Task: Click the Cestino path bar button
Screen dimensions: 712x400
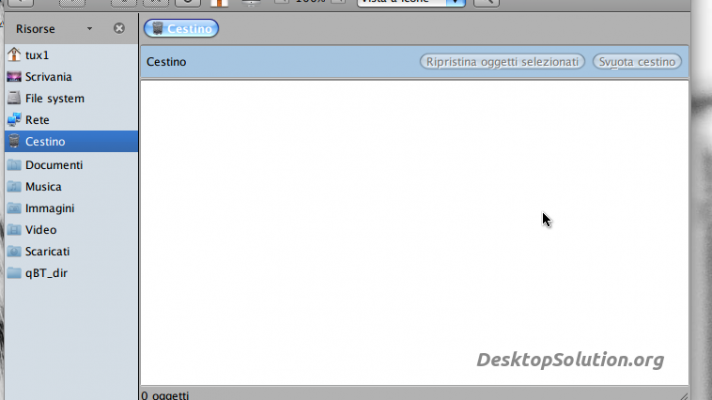Action: pyautogui.click(x=181, y=29)
